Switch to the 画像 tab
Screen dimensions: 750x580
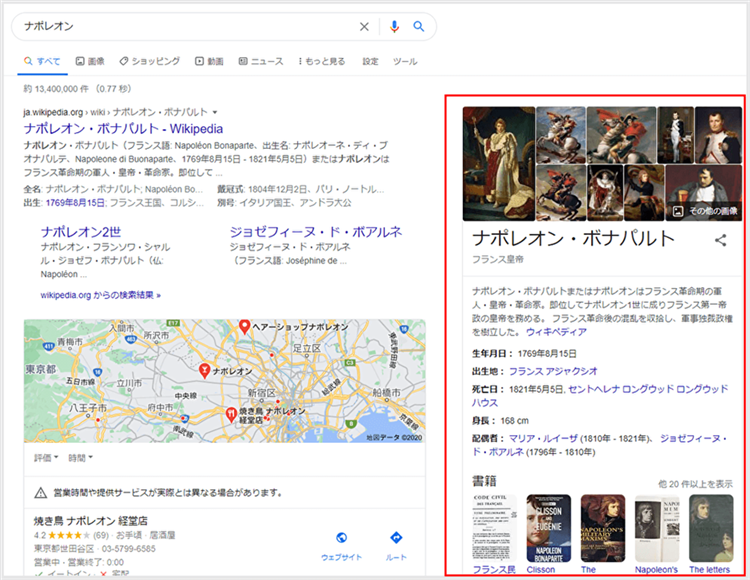90,61
